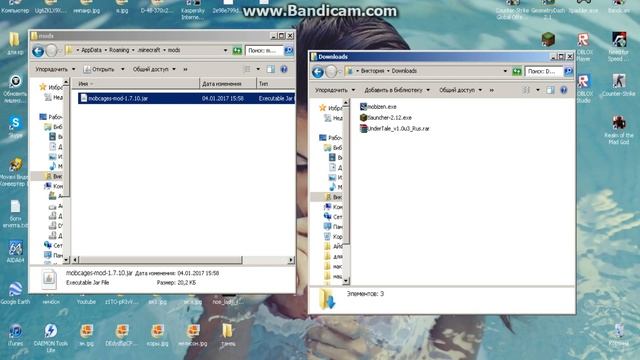Viewport: 640px width, 360px height.
Task: Select Избранное in mods navigation pane
Action: [51, 87]
